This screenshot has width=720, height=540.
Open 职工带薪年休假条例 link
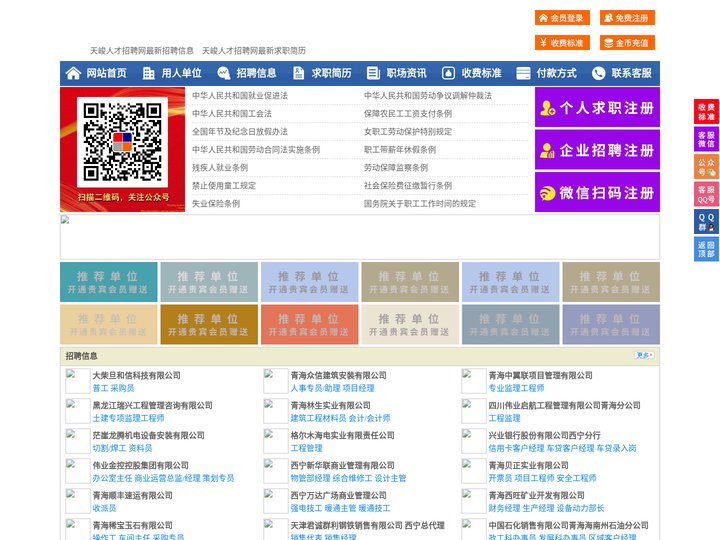pyautogui.click(x=400, y=149)
